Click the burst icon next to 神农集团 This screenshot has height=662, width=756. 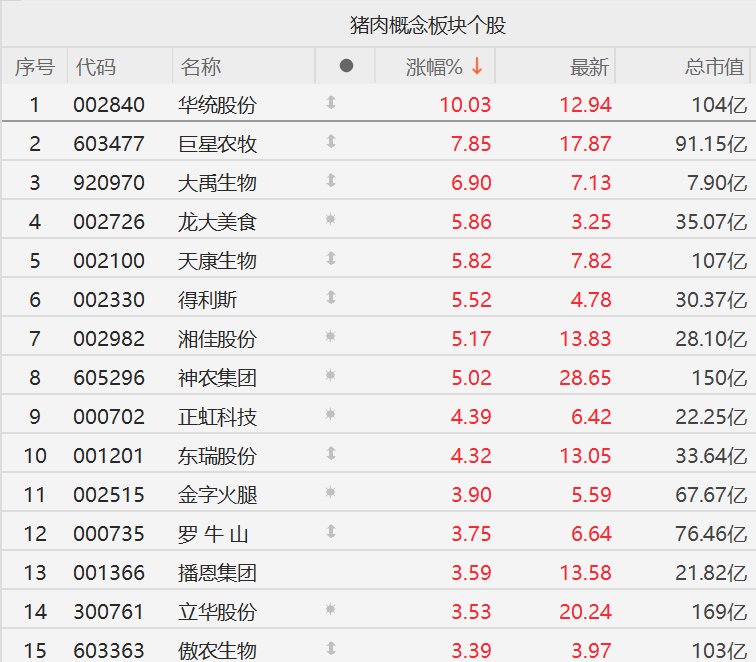coord(331,376)
